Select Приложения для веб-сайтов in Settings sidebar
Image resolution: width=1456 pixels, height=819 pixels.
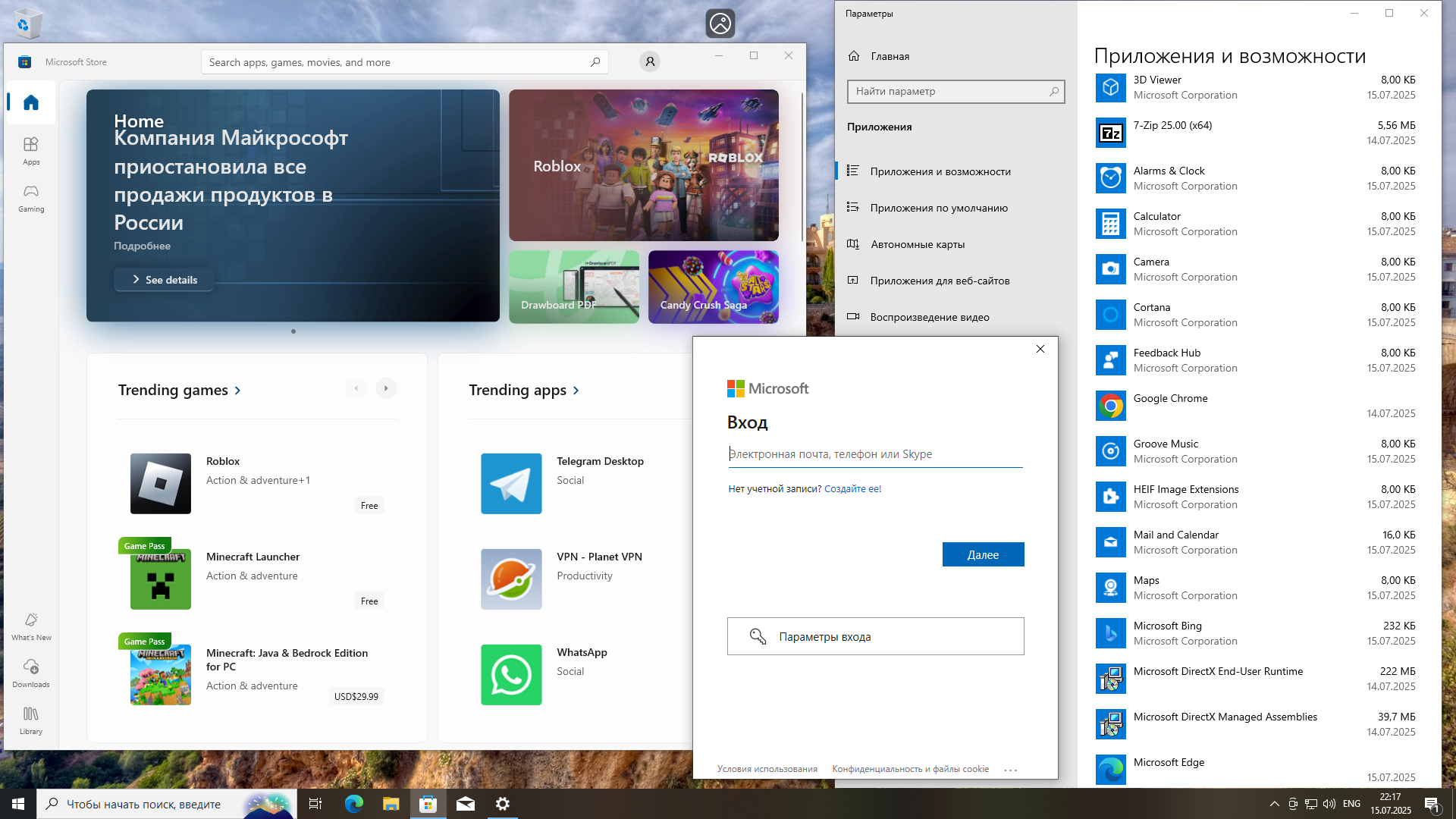(955, 281)
